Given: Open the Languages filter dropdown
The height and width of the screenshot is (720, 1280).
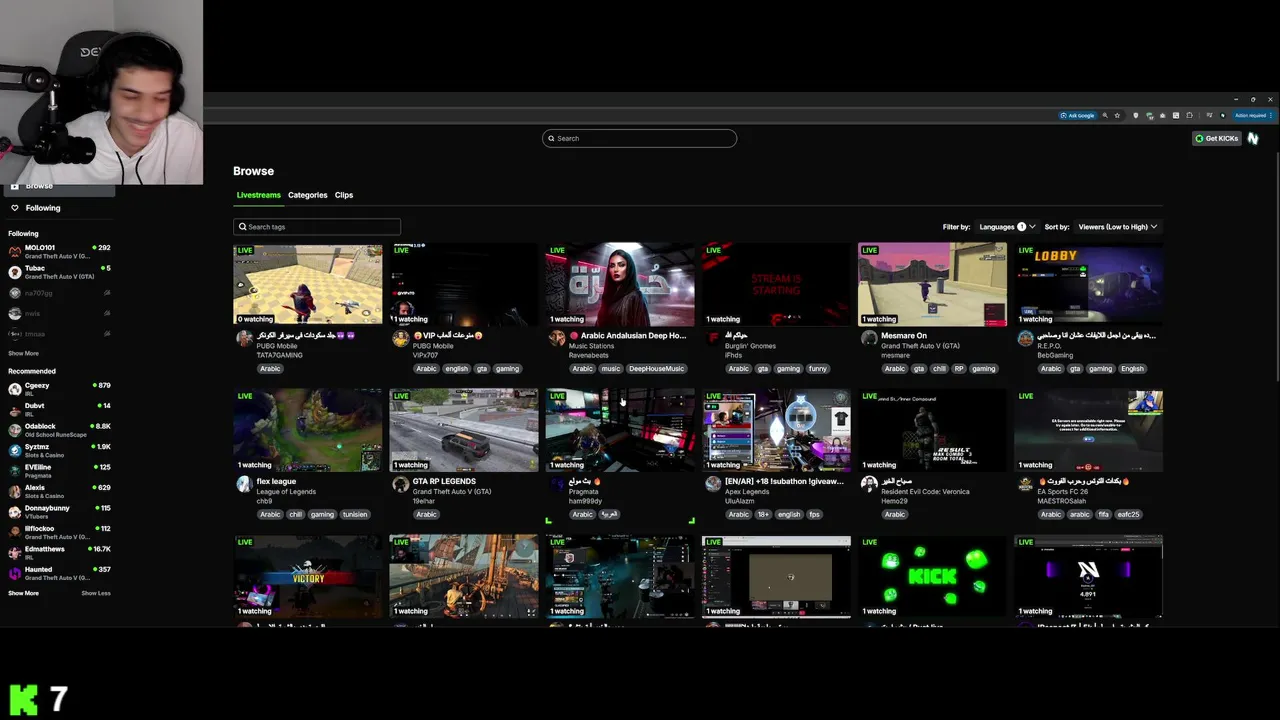Looking at the screenshot, I should pyautogui.click(x=1006, y=227).
